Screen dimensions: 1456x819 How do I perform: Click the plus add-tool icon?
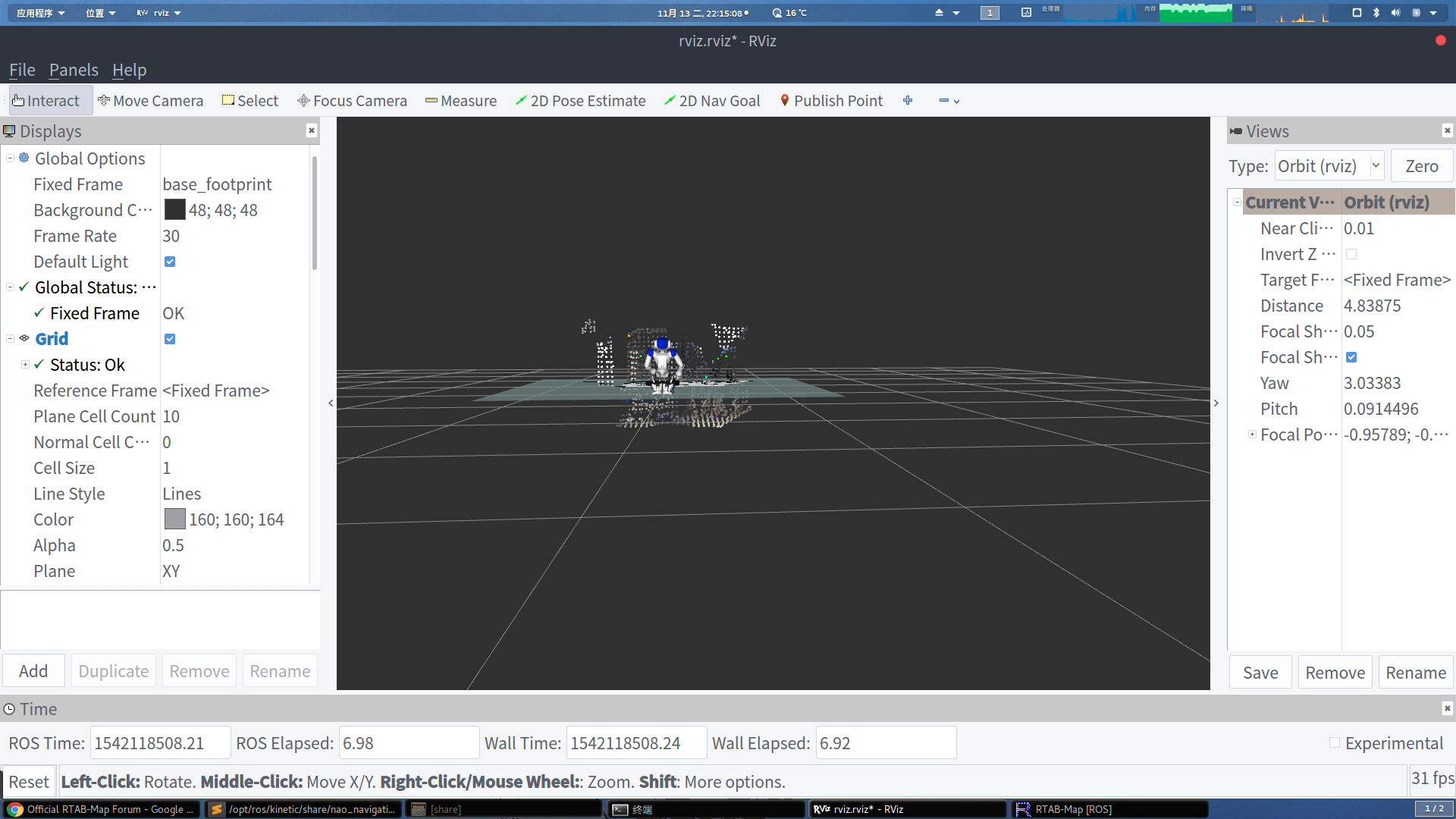(x=908, y=101)
